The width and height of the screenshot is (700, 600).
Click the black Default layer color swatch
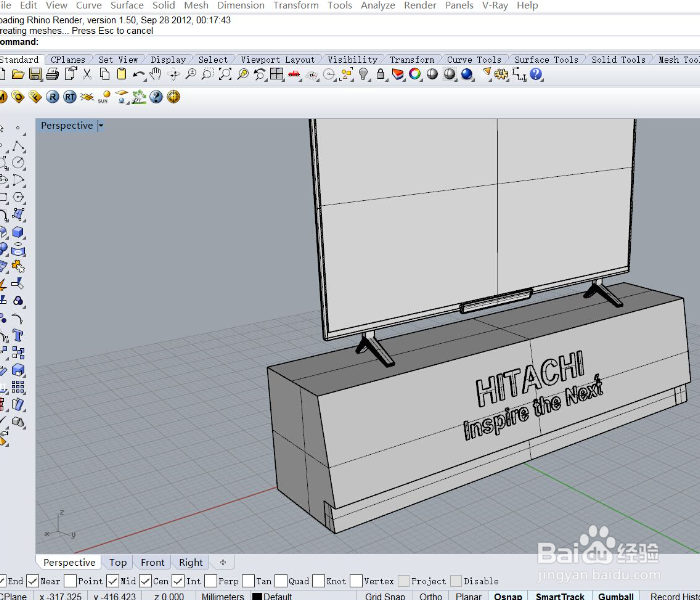coord(257,596)
